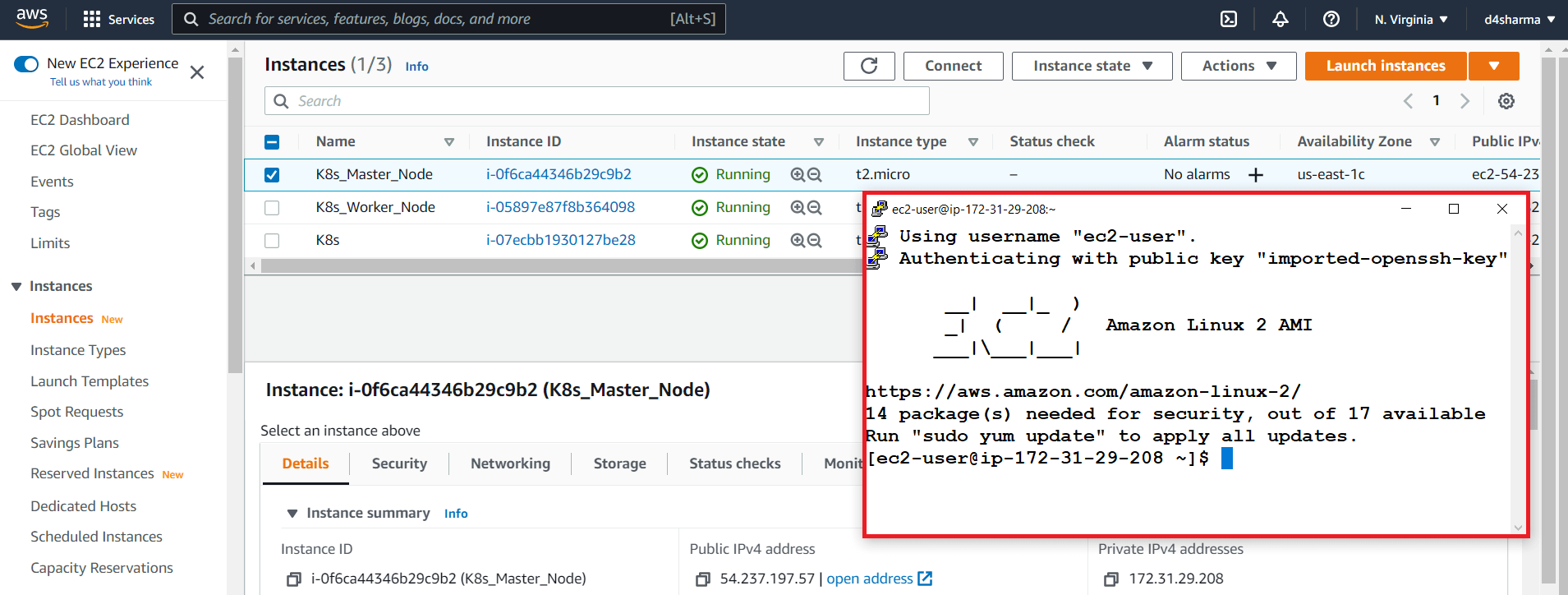The width and height of the screenshot is (1568, 595).
Task: Uncheck the K8s_Master_Node row checkbox
Action: (x=272, y=174)
